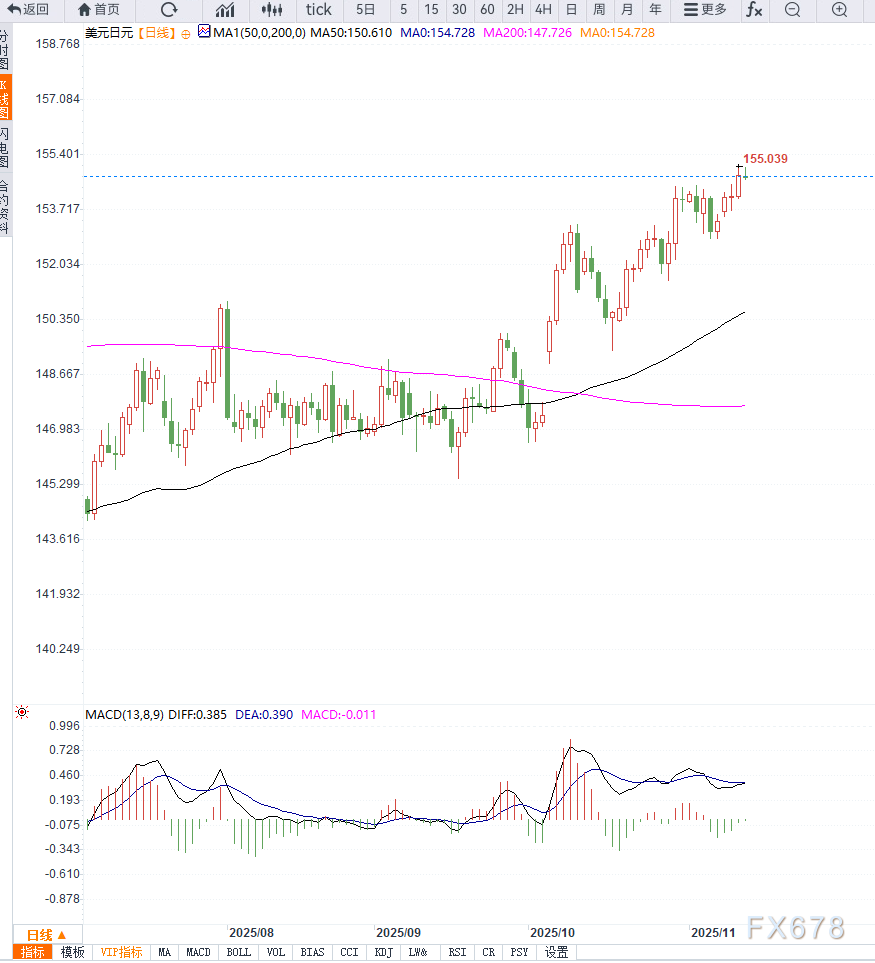Open 设置 in the indicator bar

(x=556, y=953)
